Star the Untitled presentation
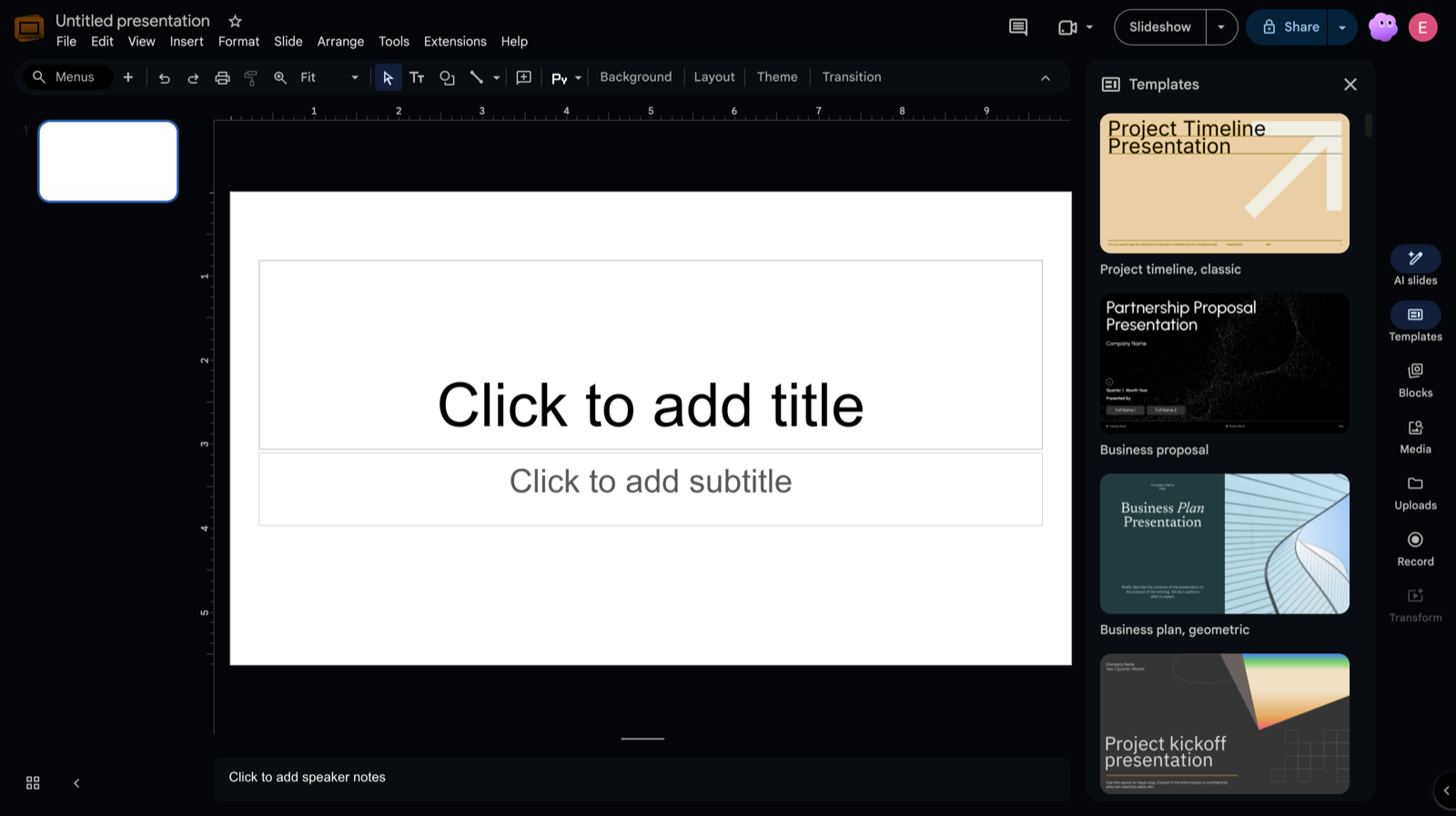 tap(235, 21)
